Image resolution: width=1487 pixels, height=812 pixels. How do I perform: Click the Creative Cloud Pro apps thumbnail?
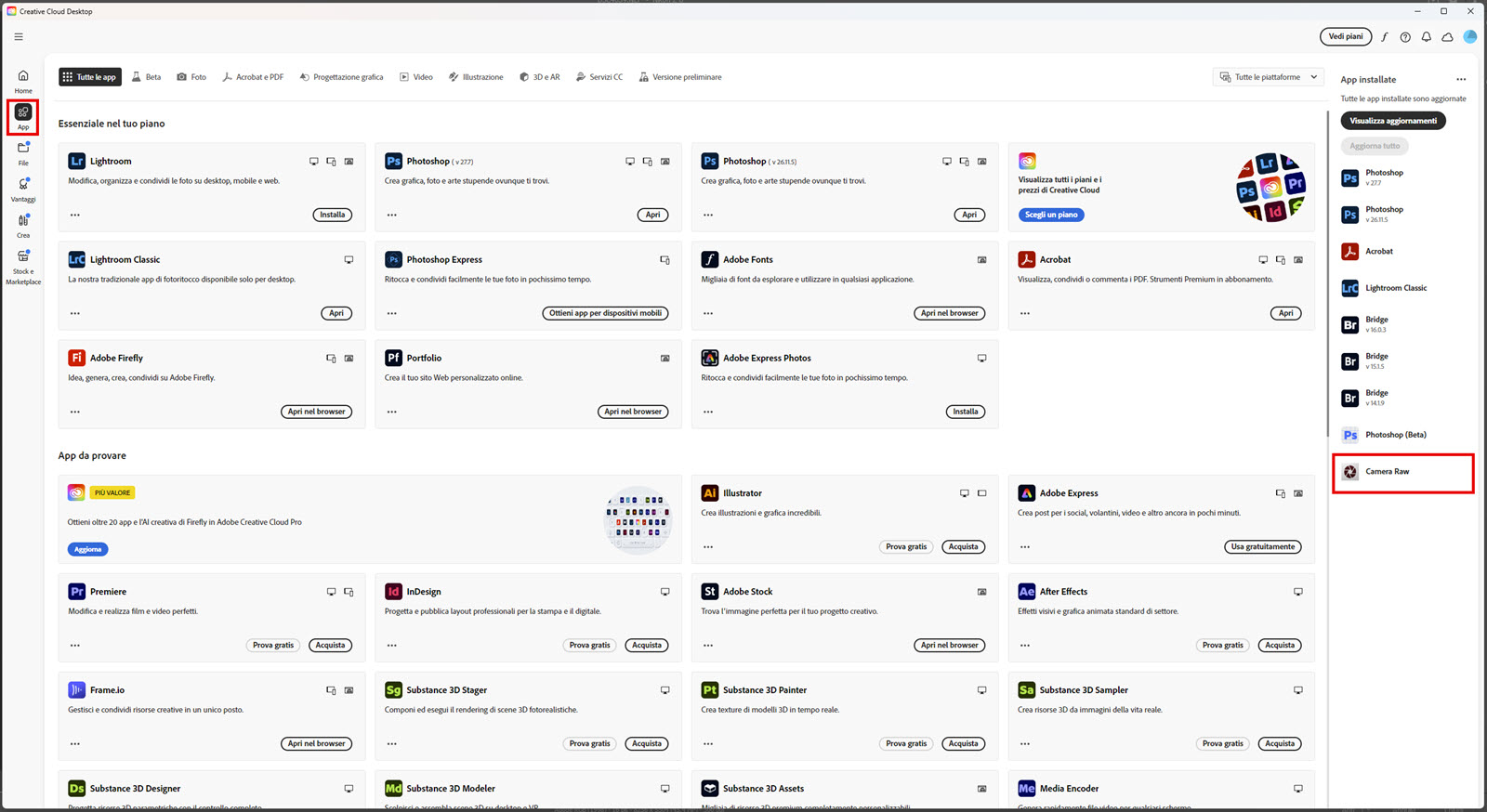click(x=638, y=520)
